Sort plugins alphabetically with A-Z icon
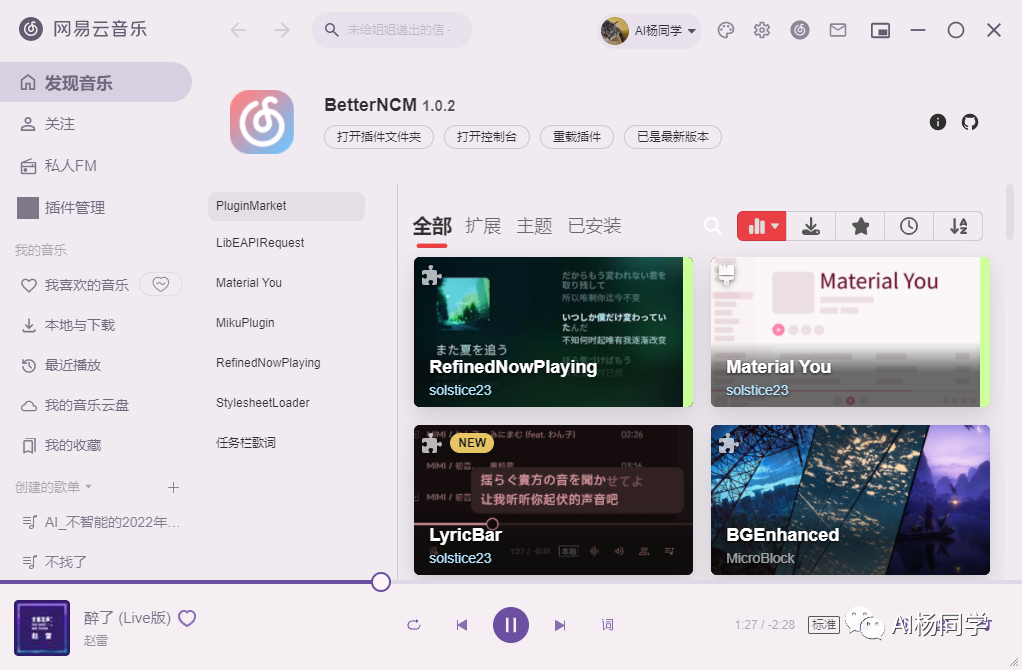This screenshot has width=1022, height=670. [957, 226]
